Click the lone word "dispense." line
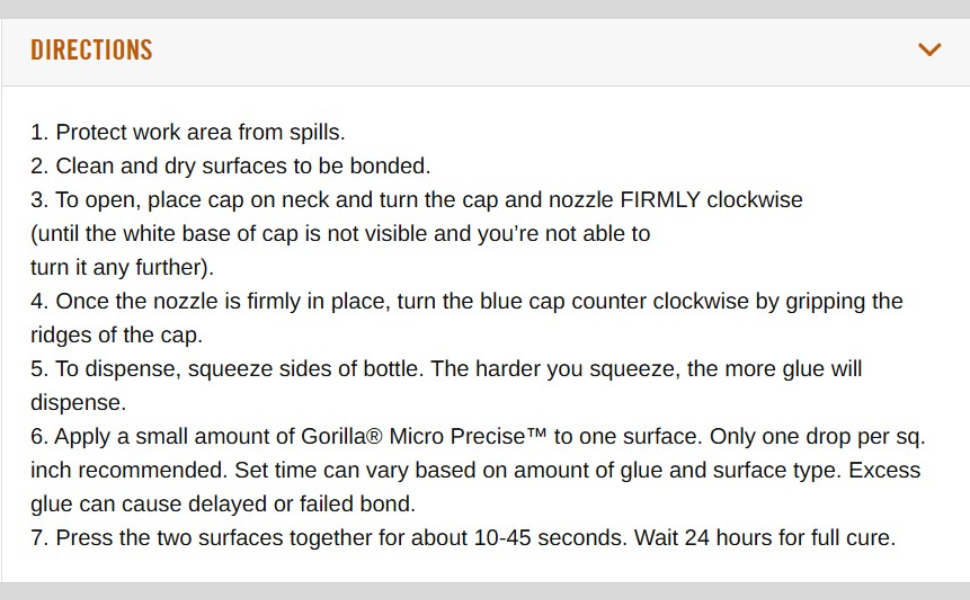970x600 pixels. click(78, 403)
